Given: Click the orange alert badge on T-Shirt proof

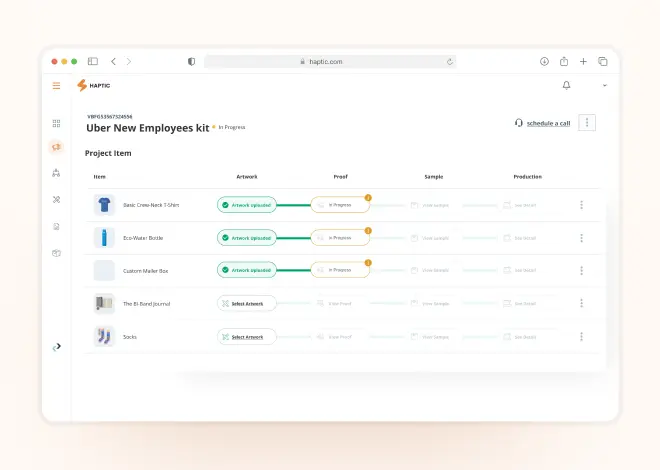Looking at the screenshot, I should (x=368, y=198).
